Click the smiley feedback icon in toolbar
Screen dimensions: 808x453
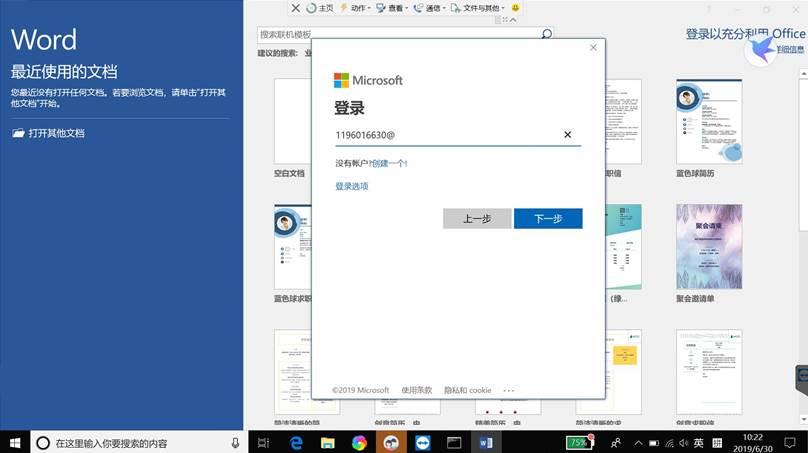point(515,8)
